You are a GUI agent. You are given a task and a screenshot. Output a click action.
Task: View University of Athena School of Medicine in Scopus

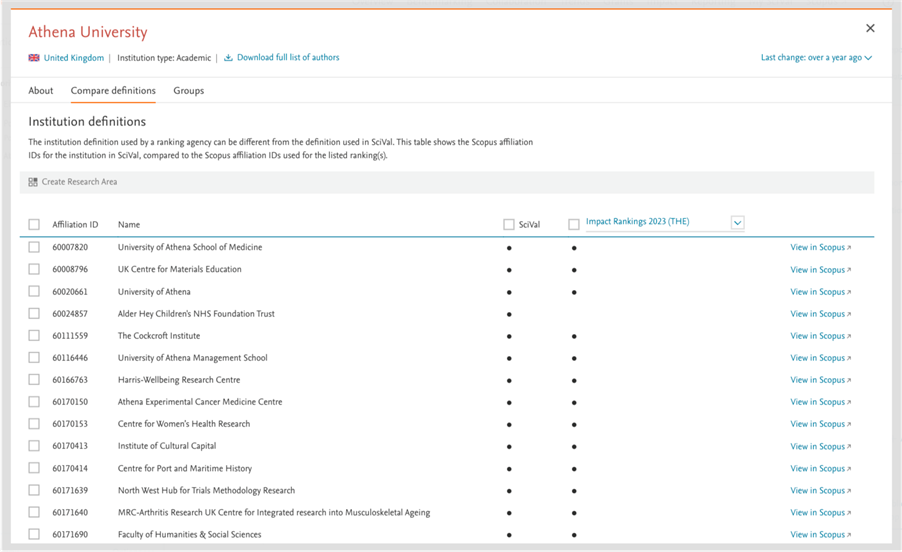820,247
